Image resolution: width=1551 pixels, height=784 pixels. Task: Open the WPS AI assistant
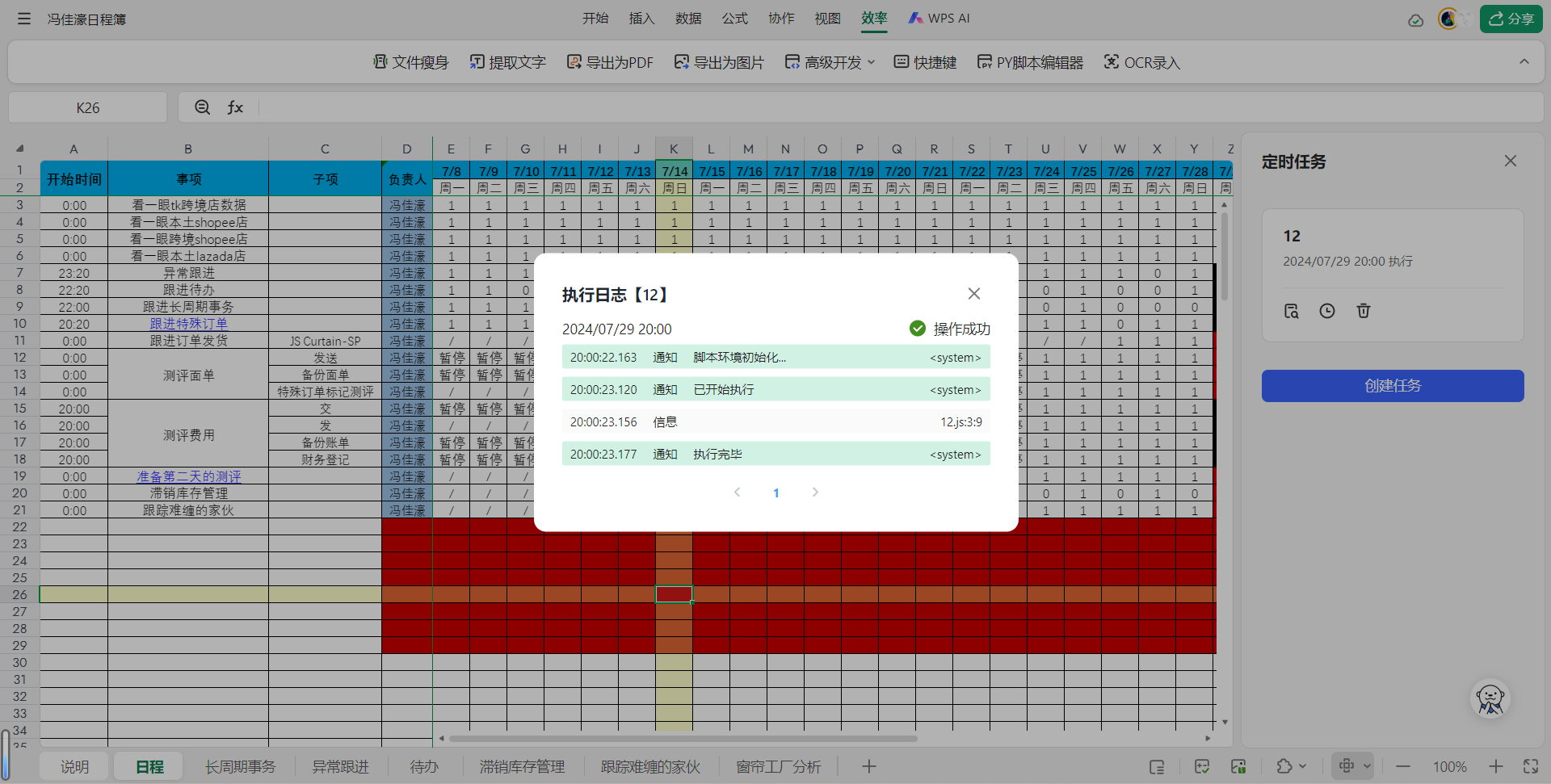click(x=939, y=18)
